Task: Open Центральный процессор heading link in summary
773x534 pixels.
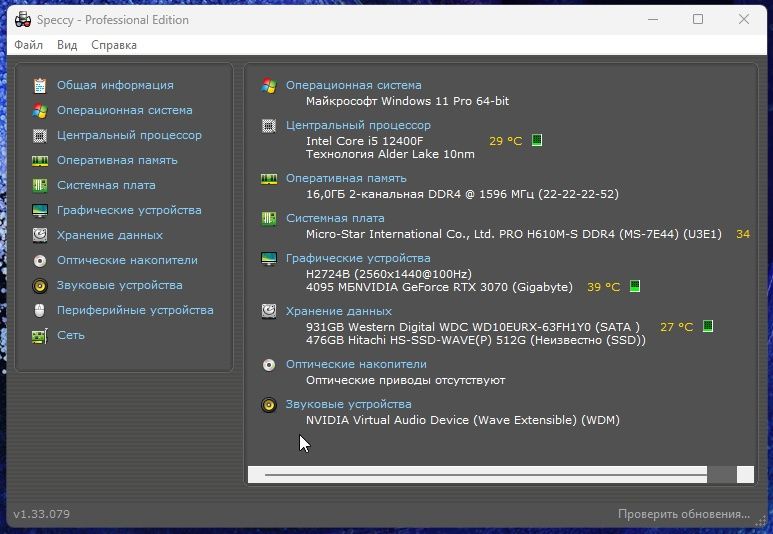Action: (x=358, y=125)
